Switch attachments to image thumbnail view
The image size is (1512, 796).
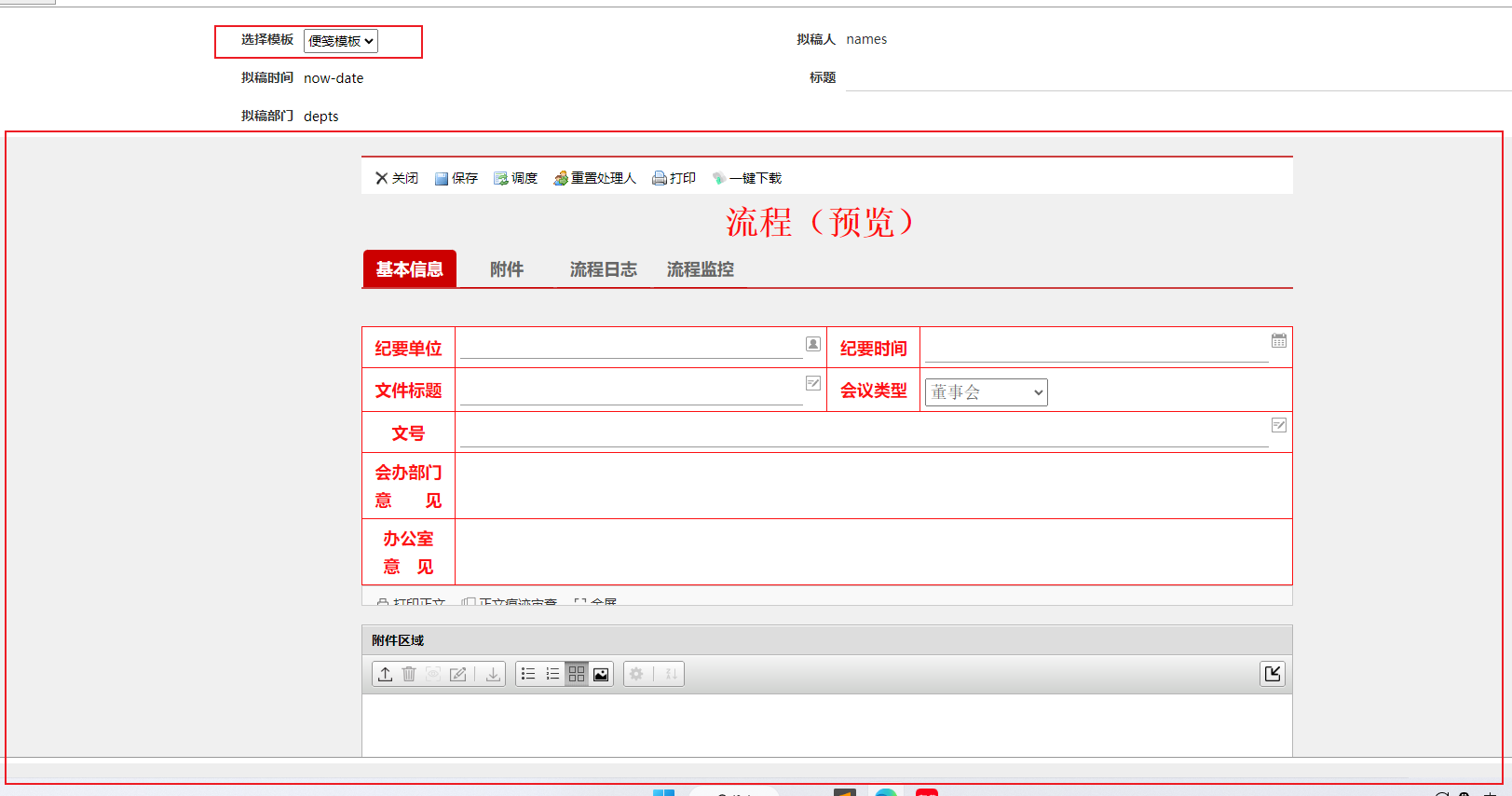601,674
